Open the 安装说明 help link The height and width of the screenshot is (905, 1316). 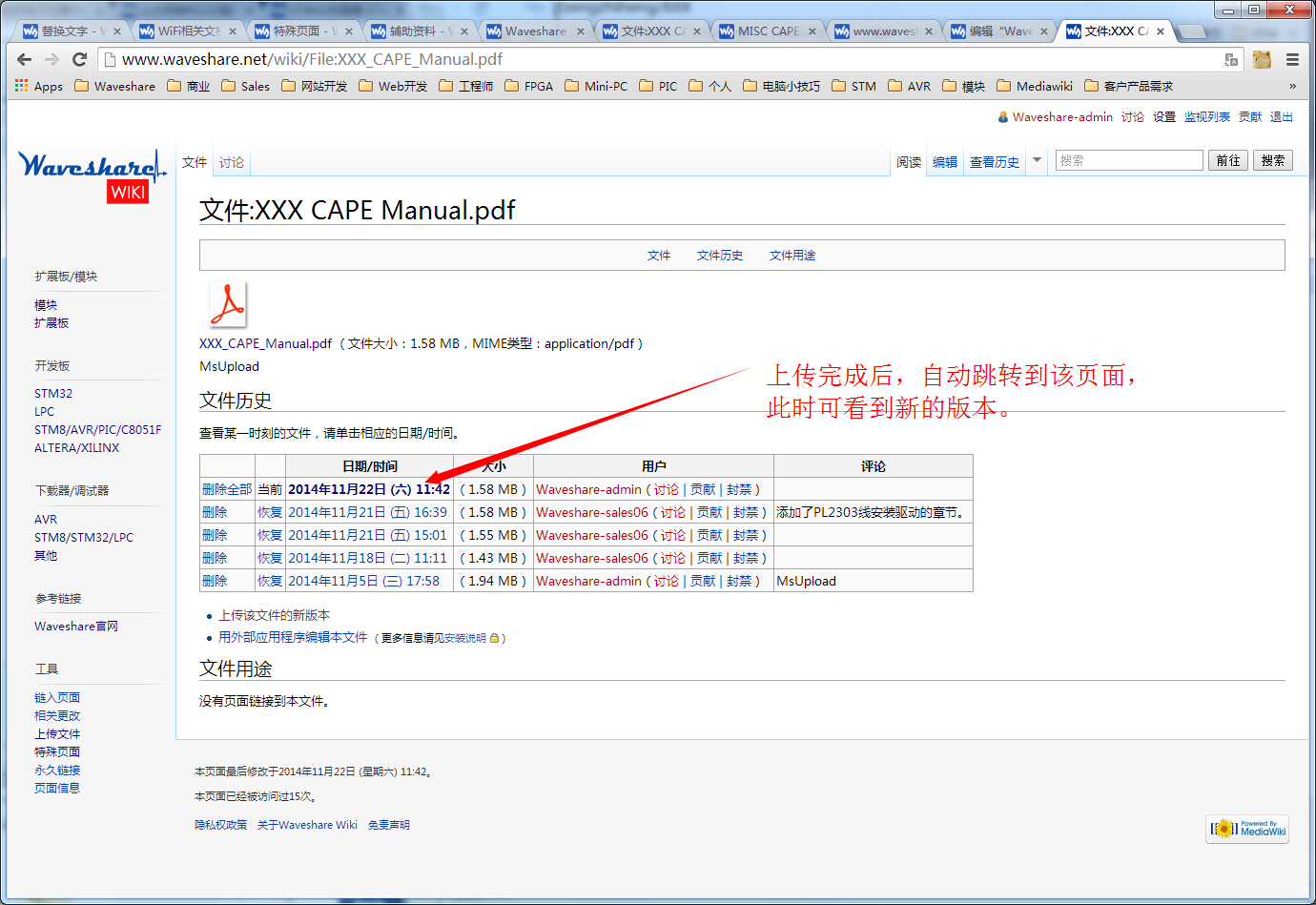click(x=465, y=639)
